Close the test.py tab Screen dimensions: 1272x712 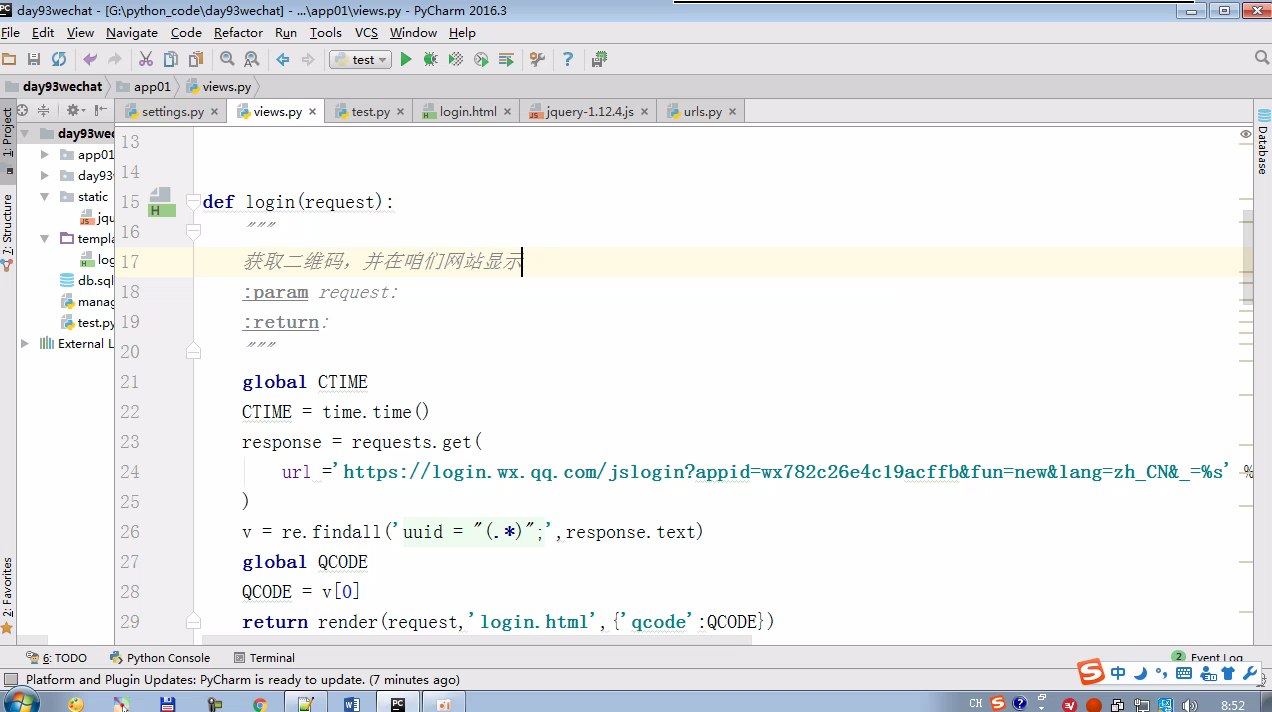401,112
